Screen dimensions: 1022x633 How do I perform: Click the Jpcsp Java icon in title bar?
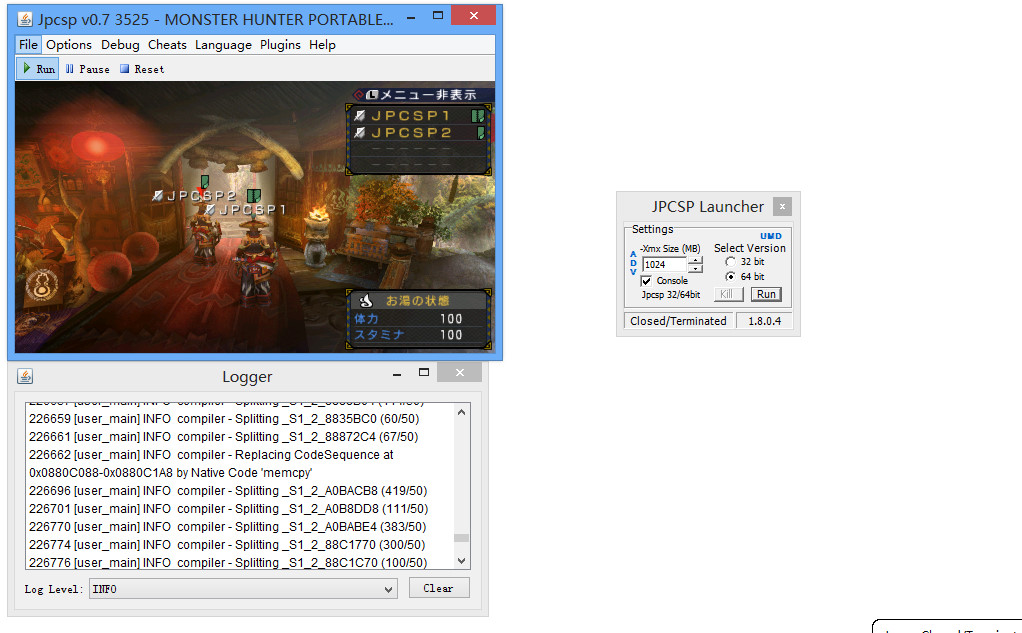[x=25, y=20]
